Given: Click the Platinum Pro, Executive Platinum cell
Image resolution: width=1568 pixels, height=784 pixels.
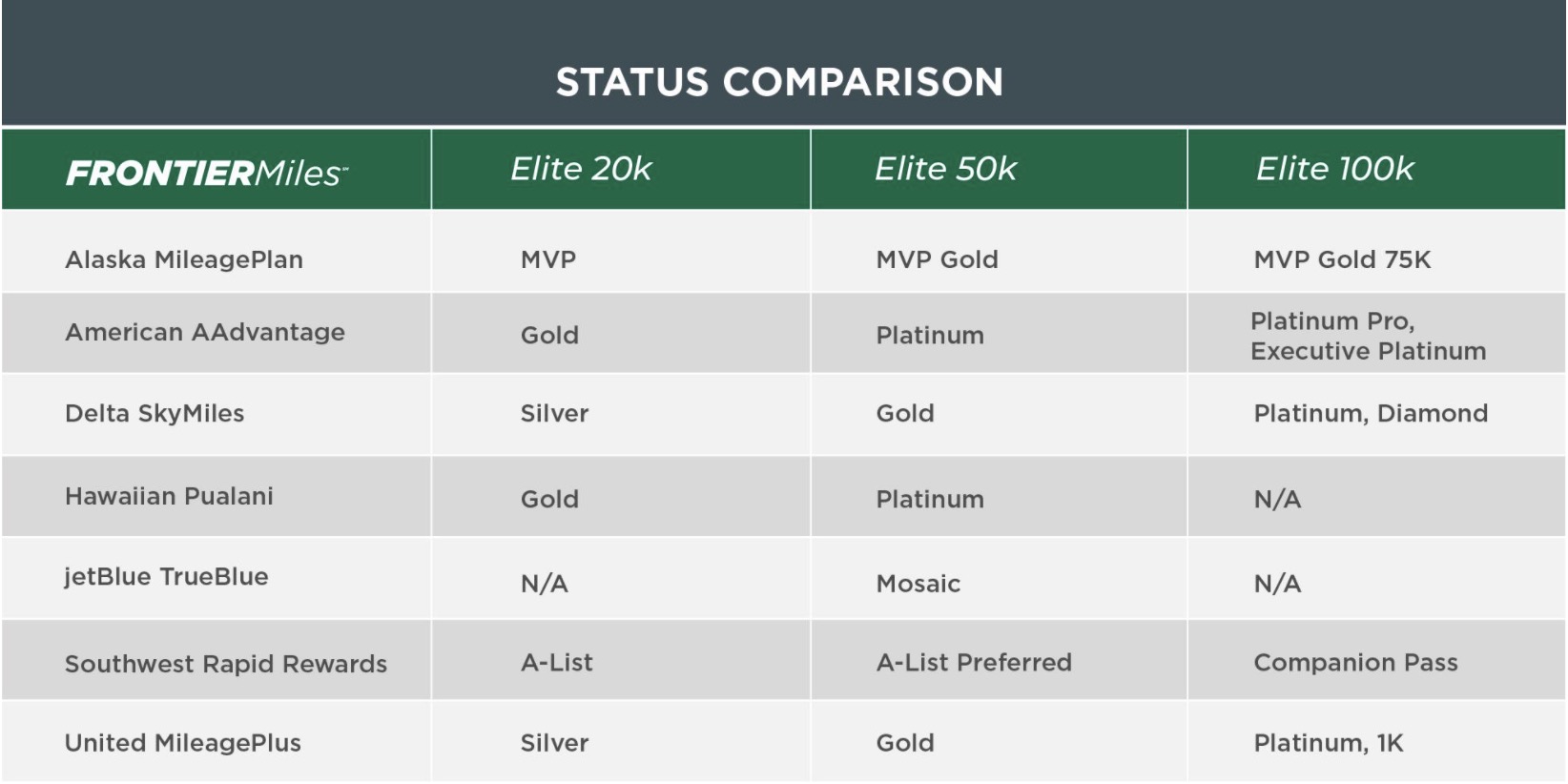Looking at the screenshot, I should [x=1368, y=336].
